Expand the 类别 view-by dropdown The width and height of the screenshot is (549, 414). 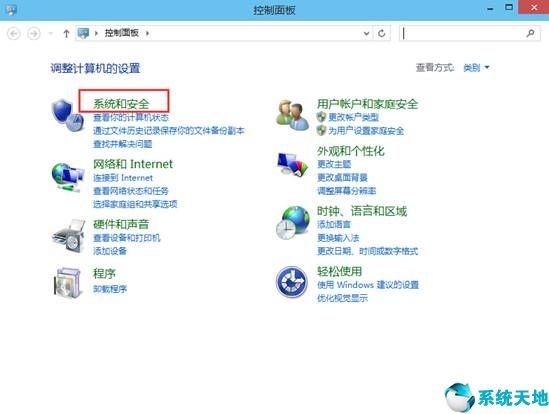[x=476, y=67]
